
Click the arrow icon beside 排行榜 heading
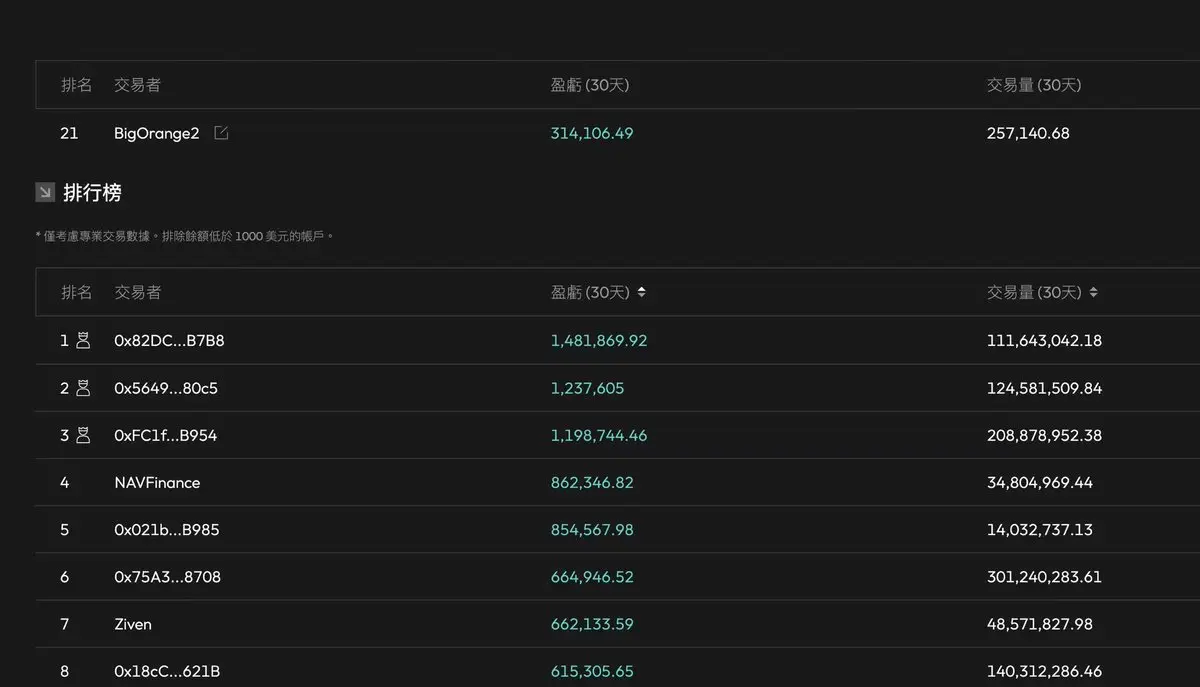[45, 192]
